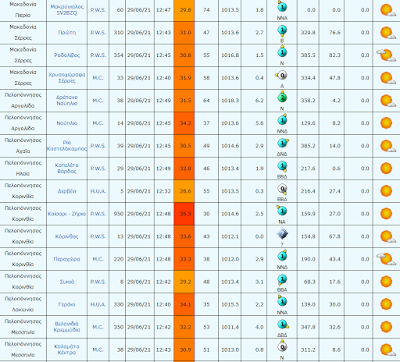Click the wind speed value 6.2

(260, 100)
